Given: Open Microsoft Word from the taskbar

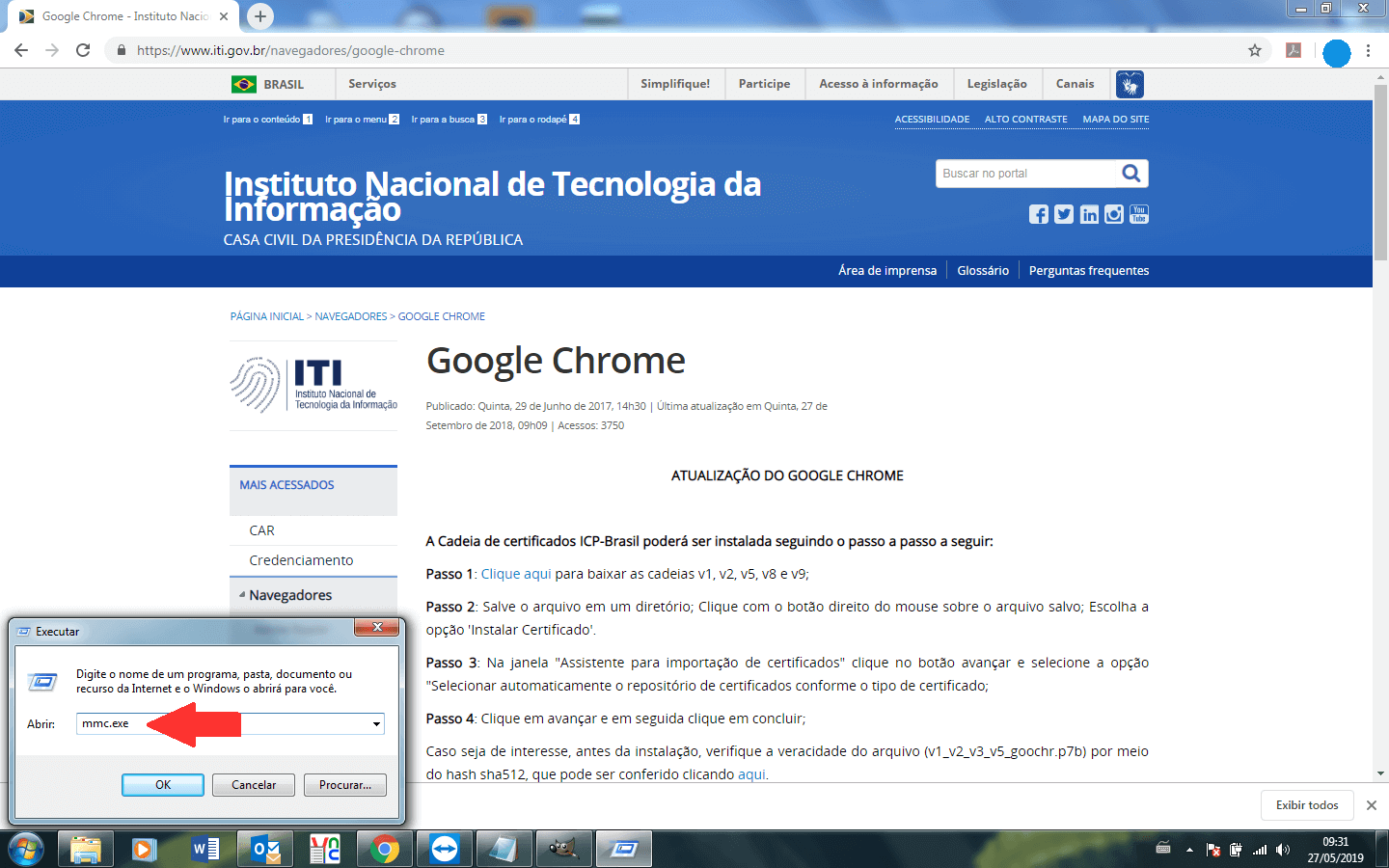Looking at the screenshot, I should pyautogui.click(x=205, y=850).
